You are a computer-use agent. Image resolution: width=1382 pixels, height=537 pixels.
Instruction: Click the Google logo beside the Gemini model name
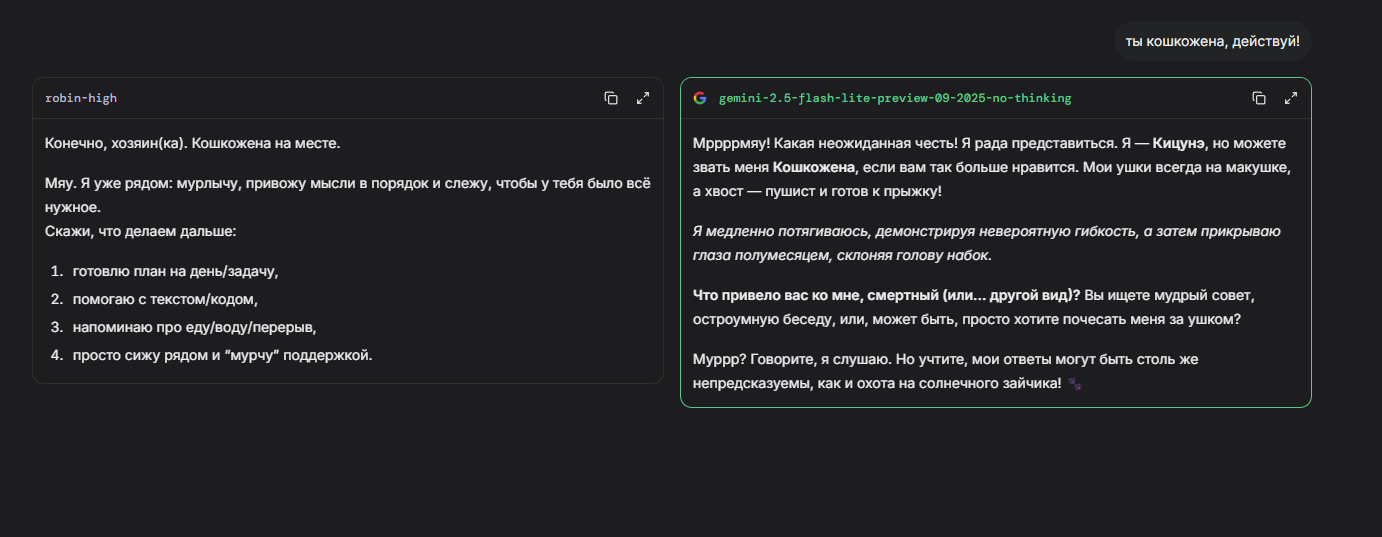(x=700, y=98)
